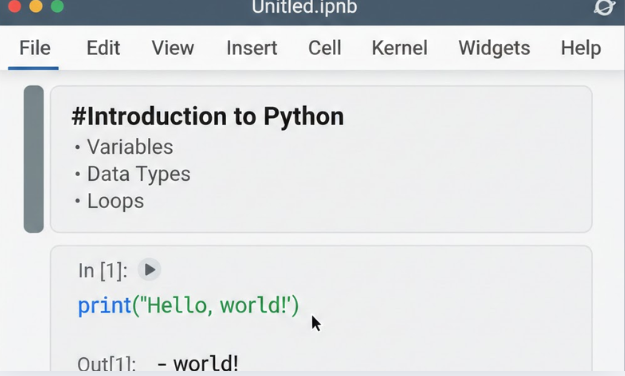Click the '- world!' output text
This screenshot has height=376, width=625.
pos(198,364)
